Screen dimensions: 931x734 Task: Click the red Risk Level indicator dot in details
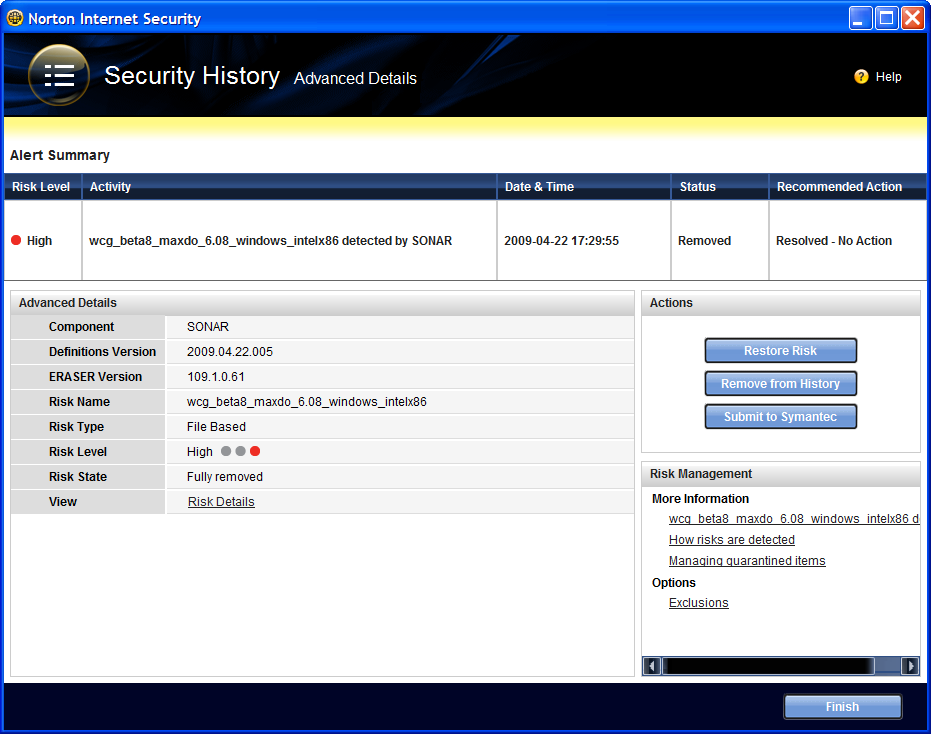pos(255,452)
